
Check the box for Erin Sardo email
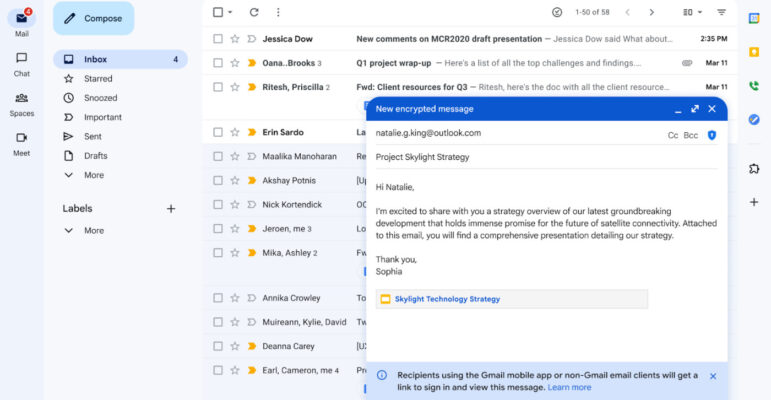218,132
